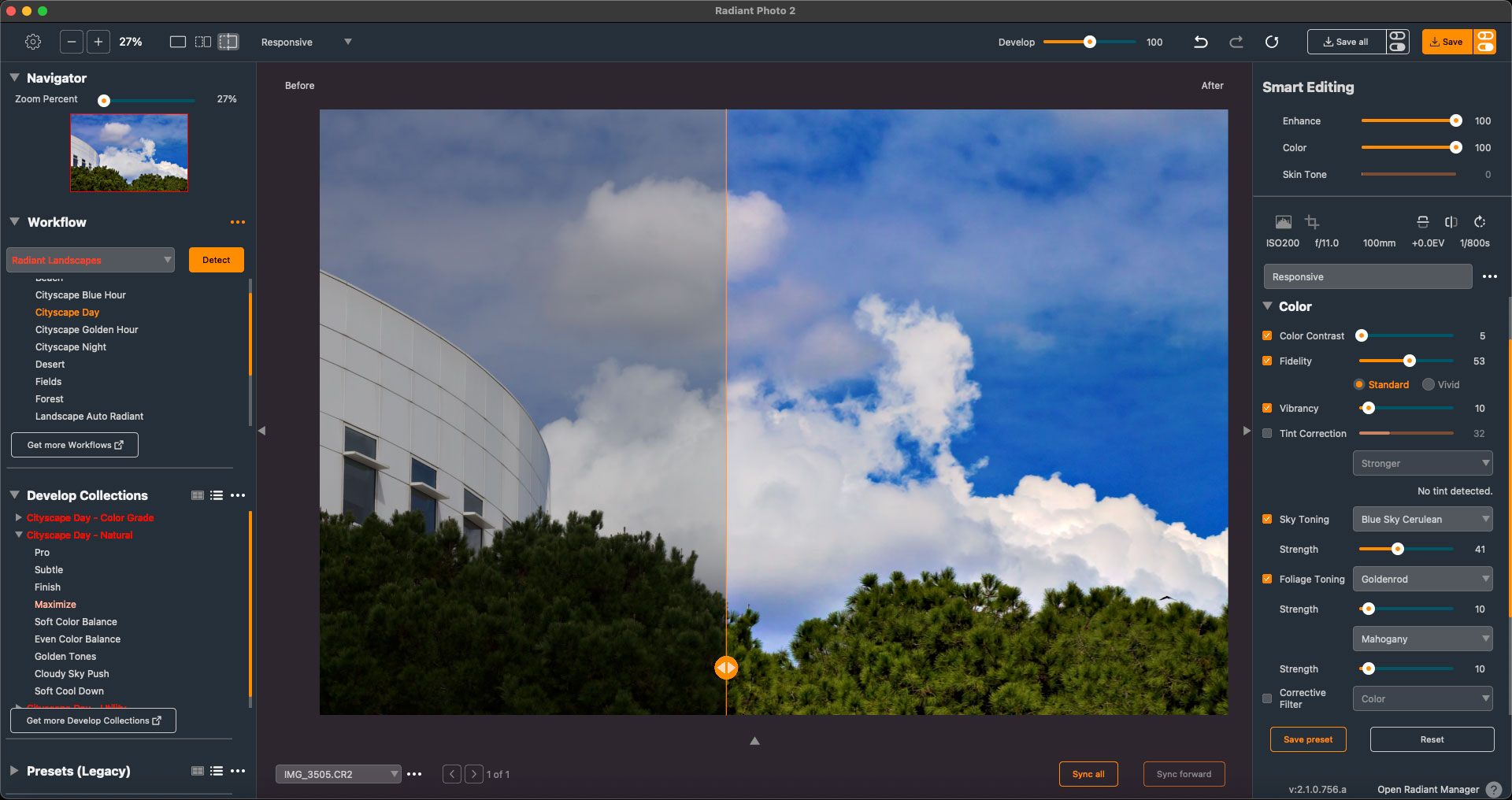Open the settings gear icon

click(x=33, y=42)
